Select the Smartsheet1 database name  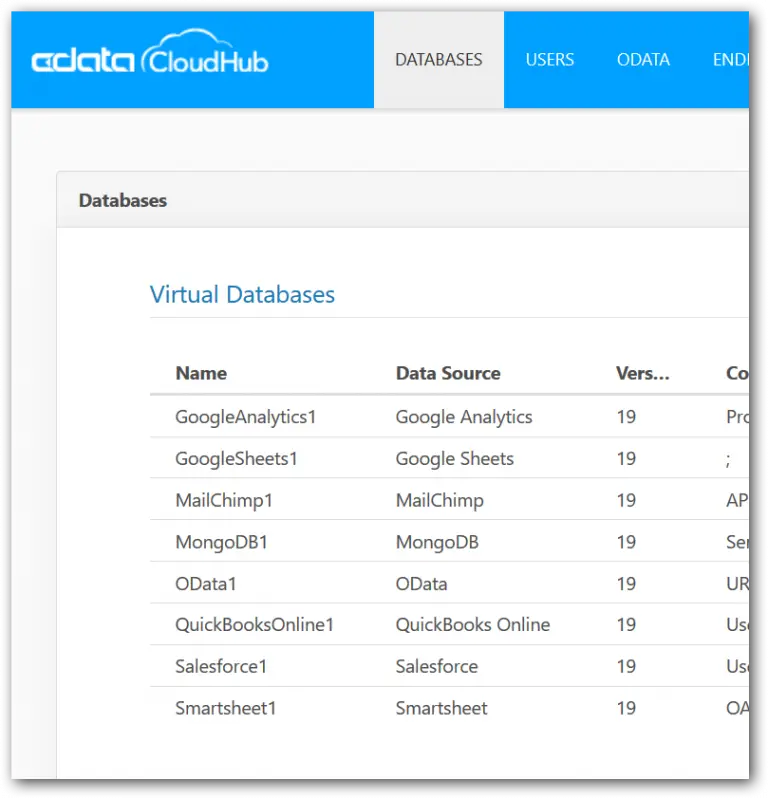pos(225,708)
